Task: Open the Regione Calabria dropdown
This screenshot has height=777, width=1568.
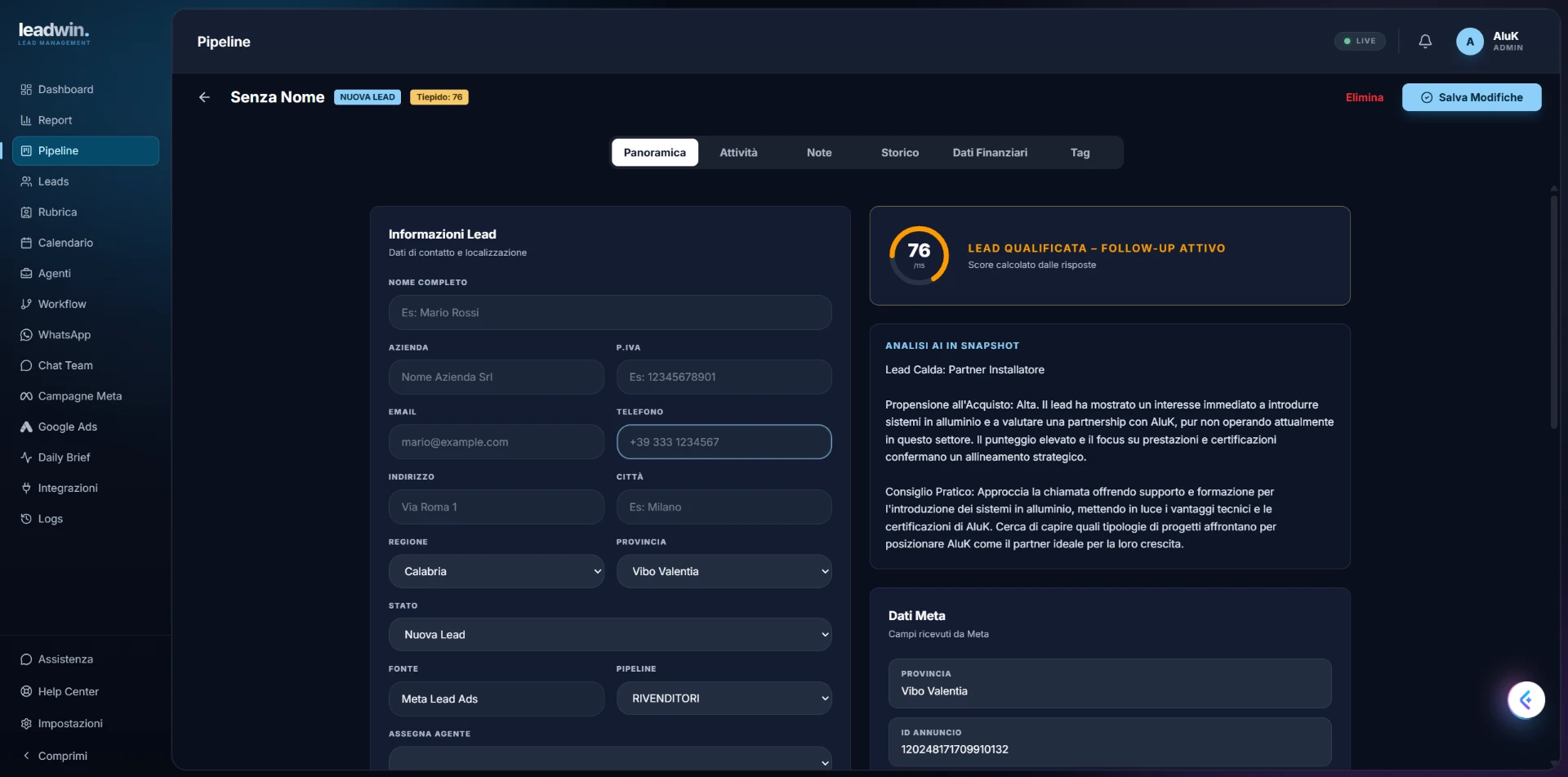Action: click(x=497, y=571)
